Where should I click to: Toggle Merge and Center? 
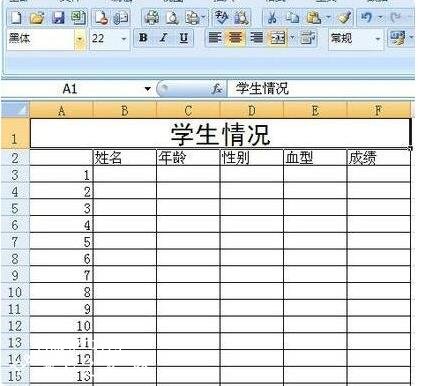[277, 38]
